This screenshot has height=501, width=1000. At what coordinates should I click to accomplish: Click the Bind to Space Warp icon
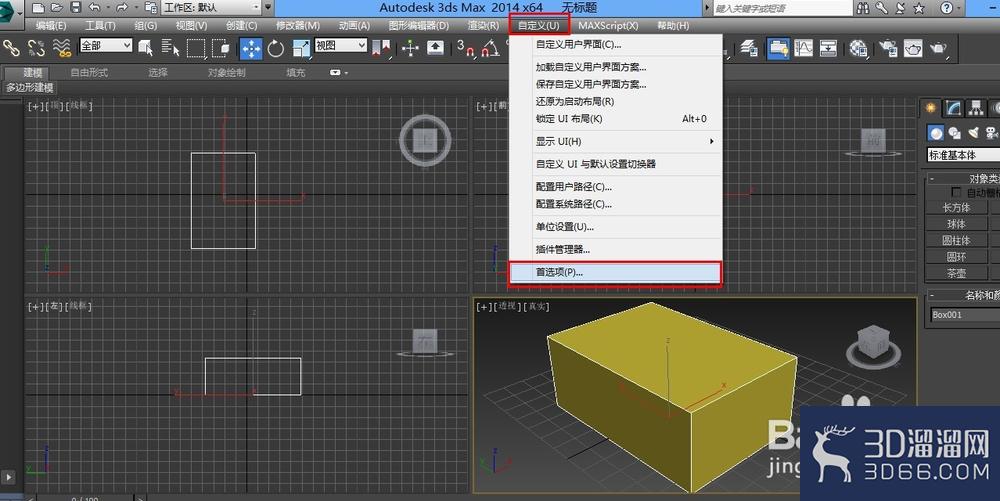coord(62,48)
